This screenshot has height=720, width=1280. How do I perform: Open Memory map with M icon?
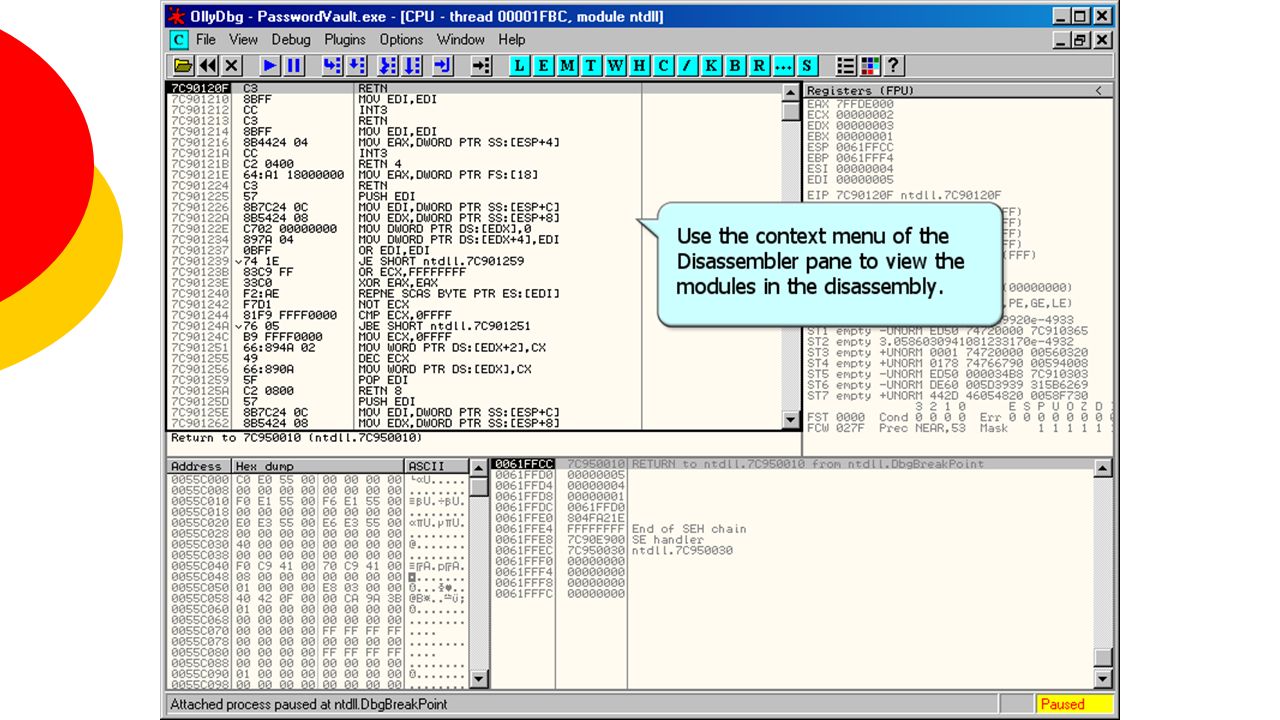click(568, 66)
